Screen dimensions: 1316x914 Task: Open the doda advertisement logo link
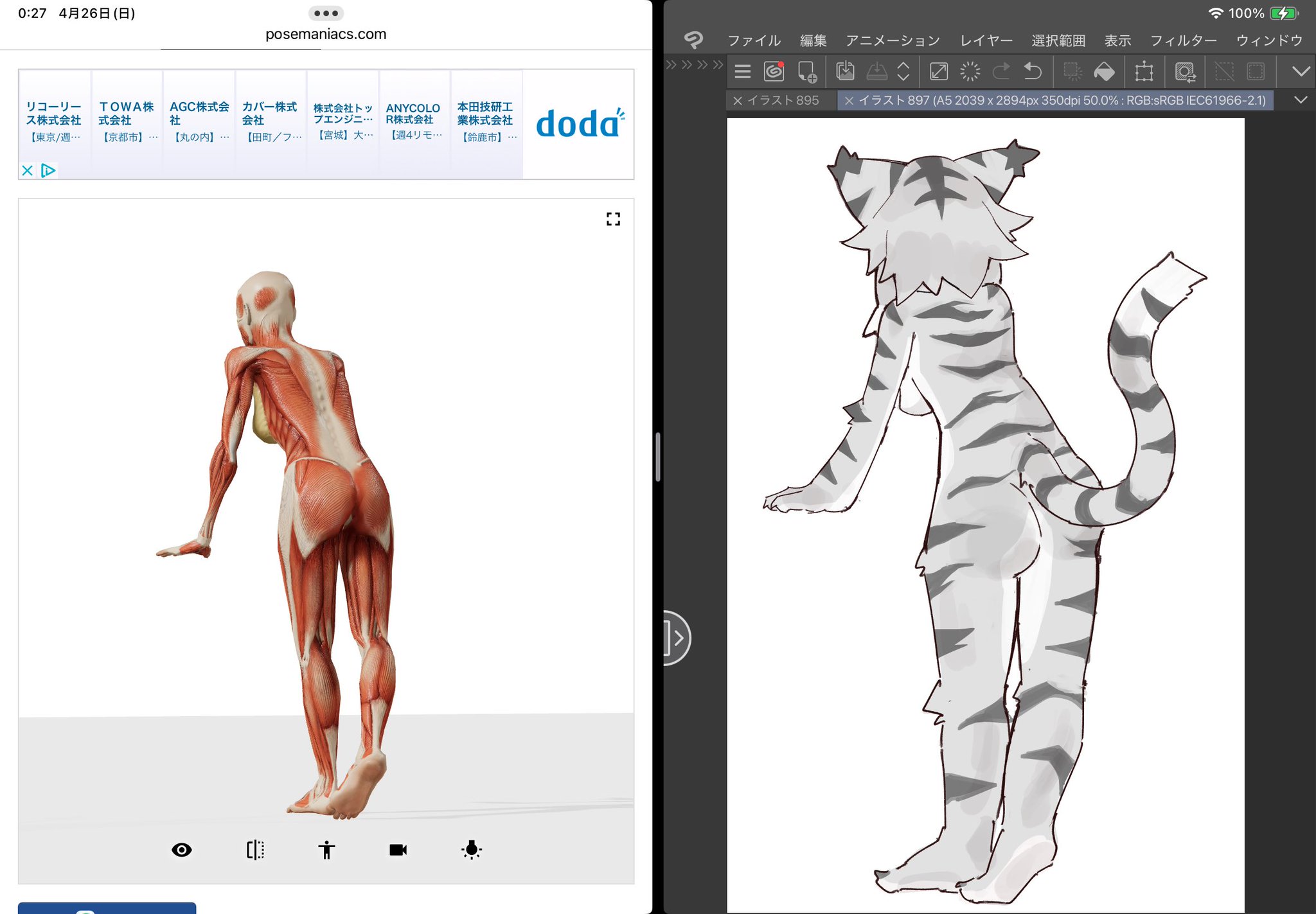click(578, 123)
